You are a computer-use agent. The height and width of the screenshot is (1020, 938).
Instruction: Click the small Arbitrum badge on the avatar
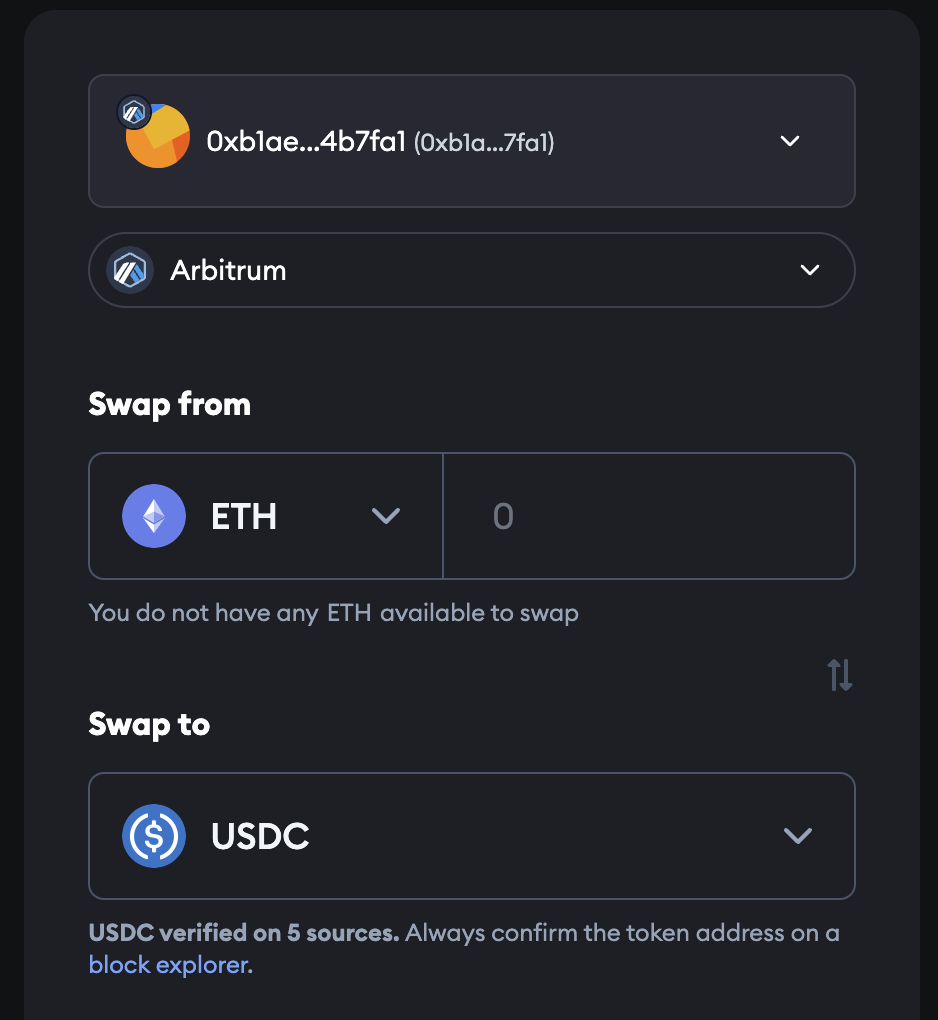(x=133, y=112)
